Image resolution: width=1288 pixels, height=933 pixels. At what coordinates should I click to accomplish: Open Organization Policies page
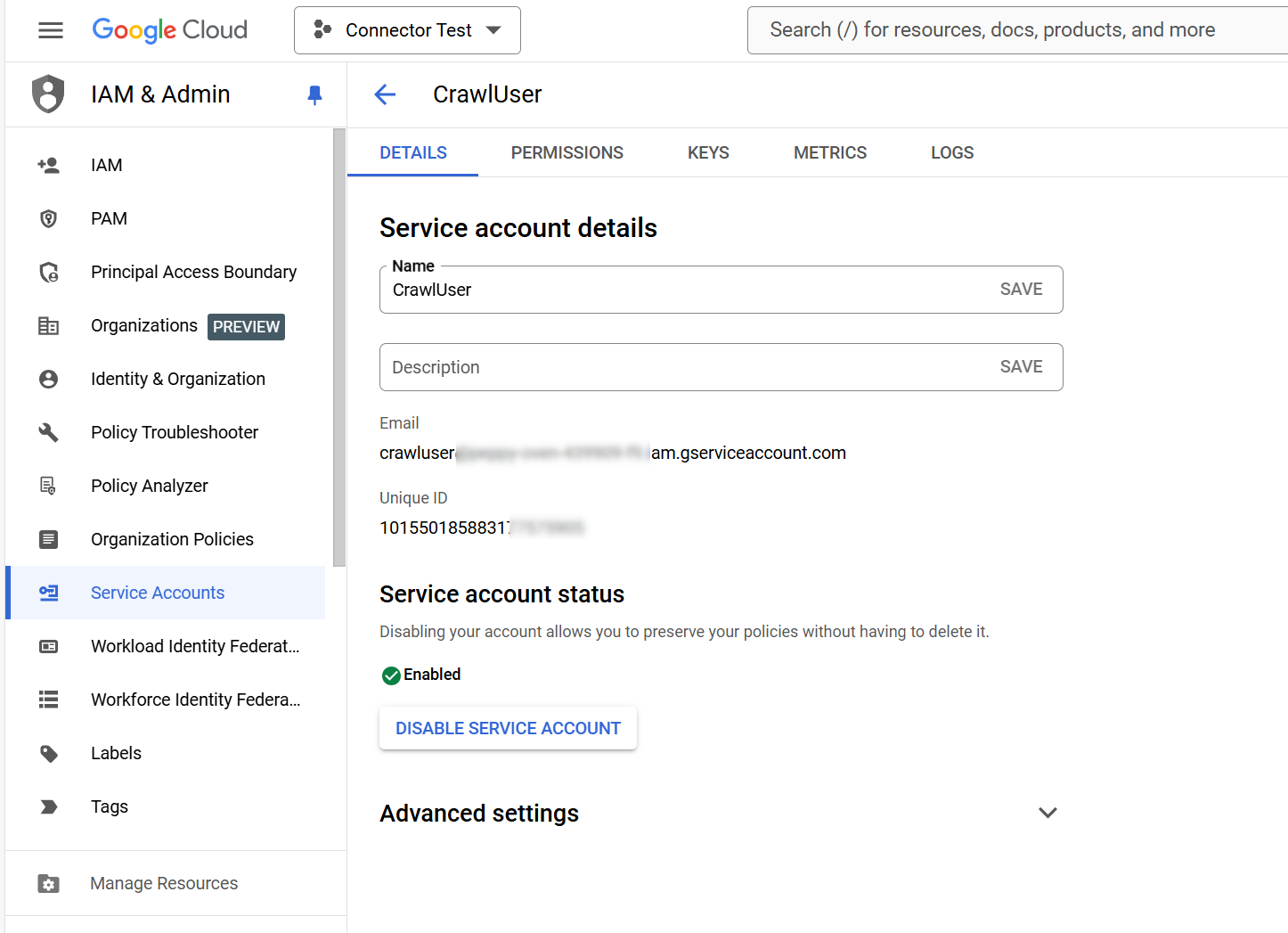tap(166, 539)
